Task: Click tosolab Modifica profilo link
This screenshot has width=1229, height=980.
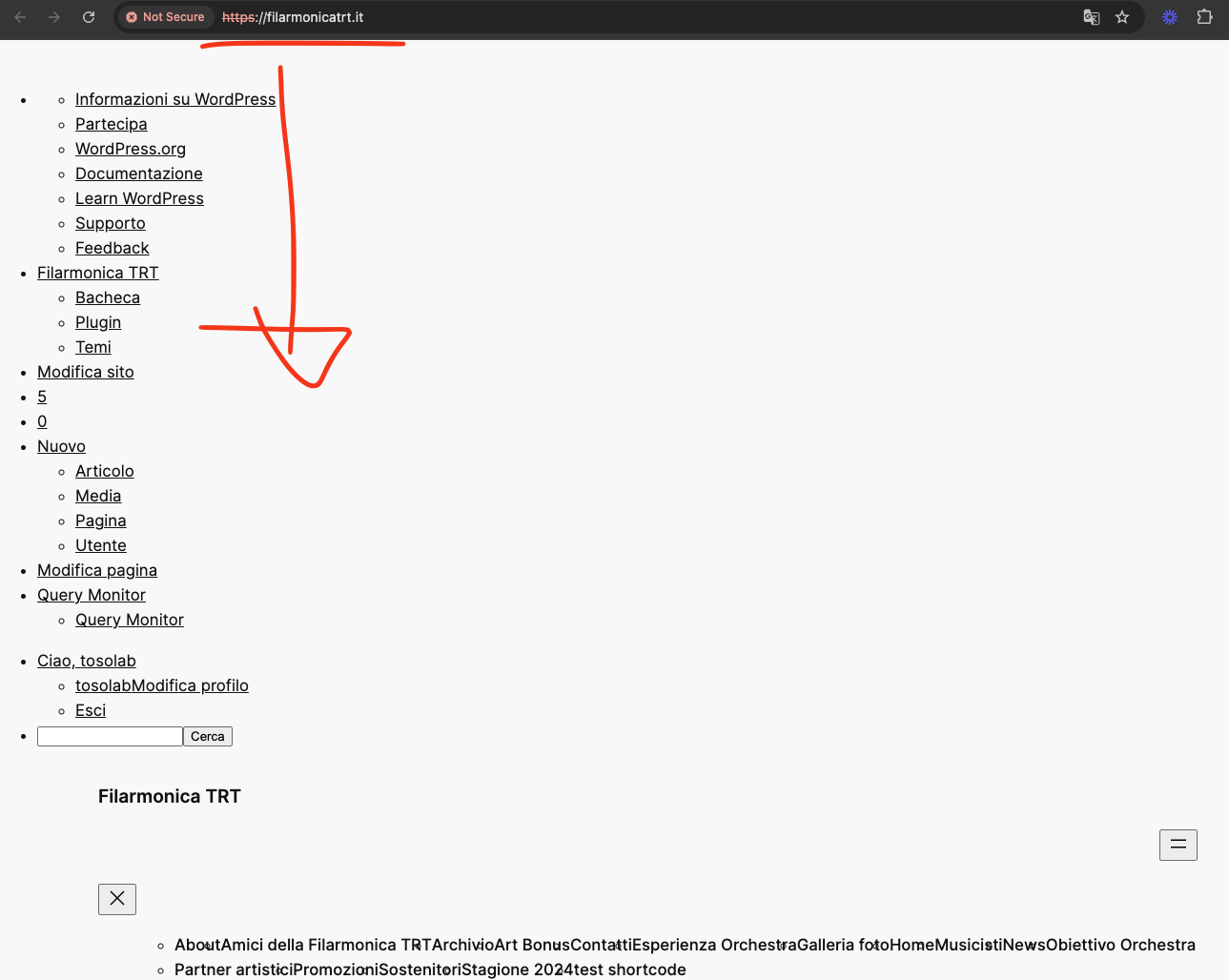Action: (162, 685)
